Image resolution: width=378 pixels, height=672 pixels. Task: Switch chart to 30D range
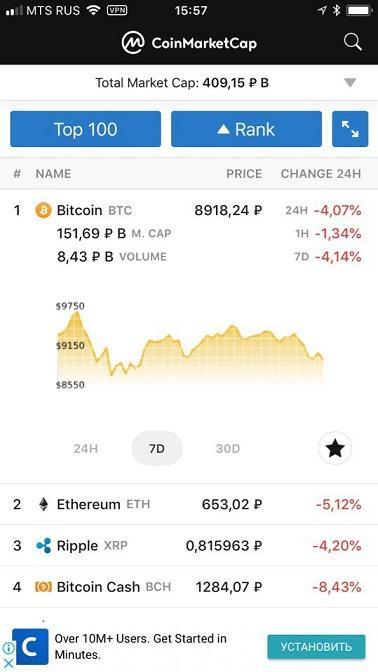228,449
